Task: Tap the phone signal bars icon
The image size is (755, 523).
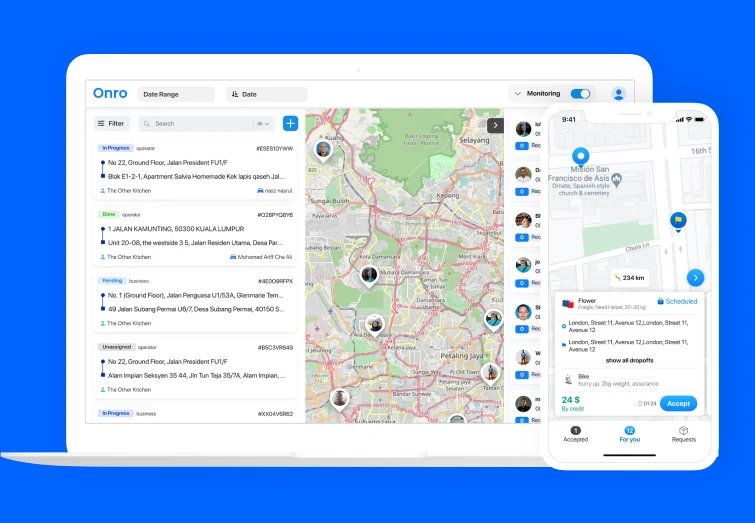Action: [x=680, y=119]
